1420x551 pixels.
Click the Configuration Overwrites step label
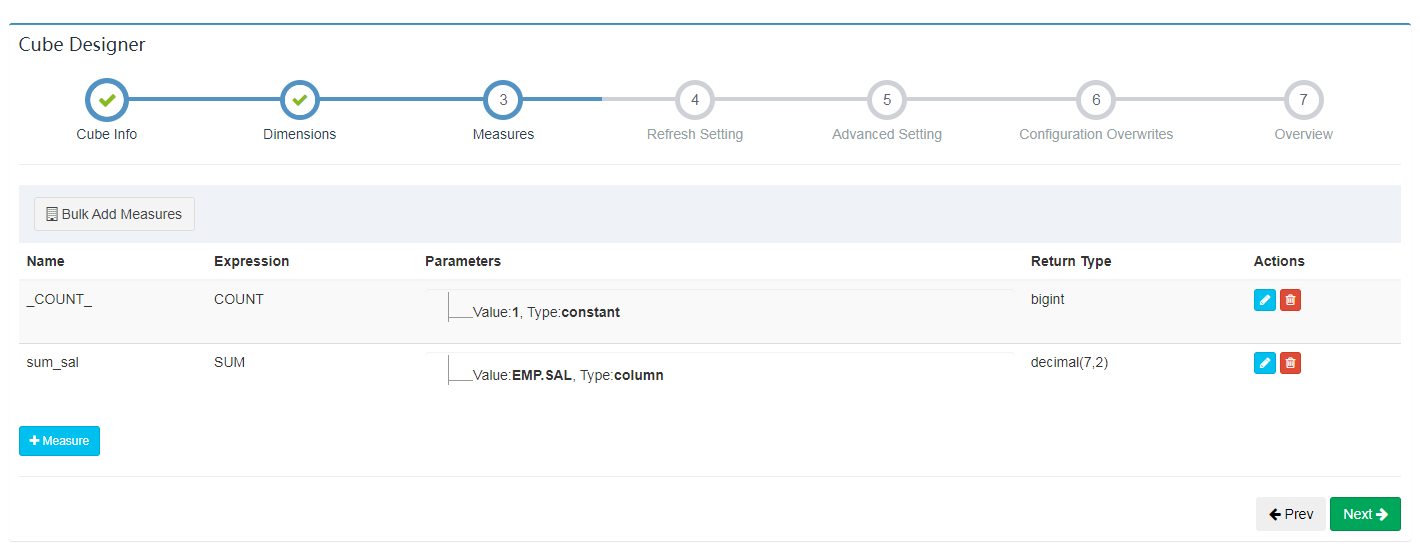tap(1096, 134)
